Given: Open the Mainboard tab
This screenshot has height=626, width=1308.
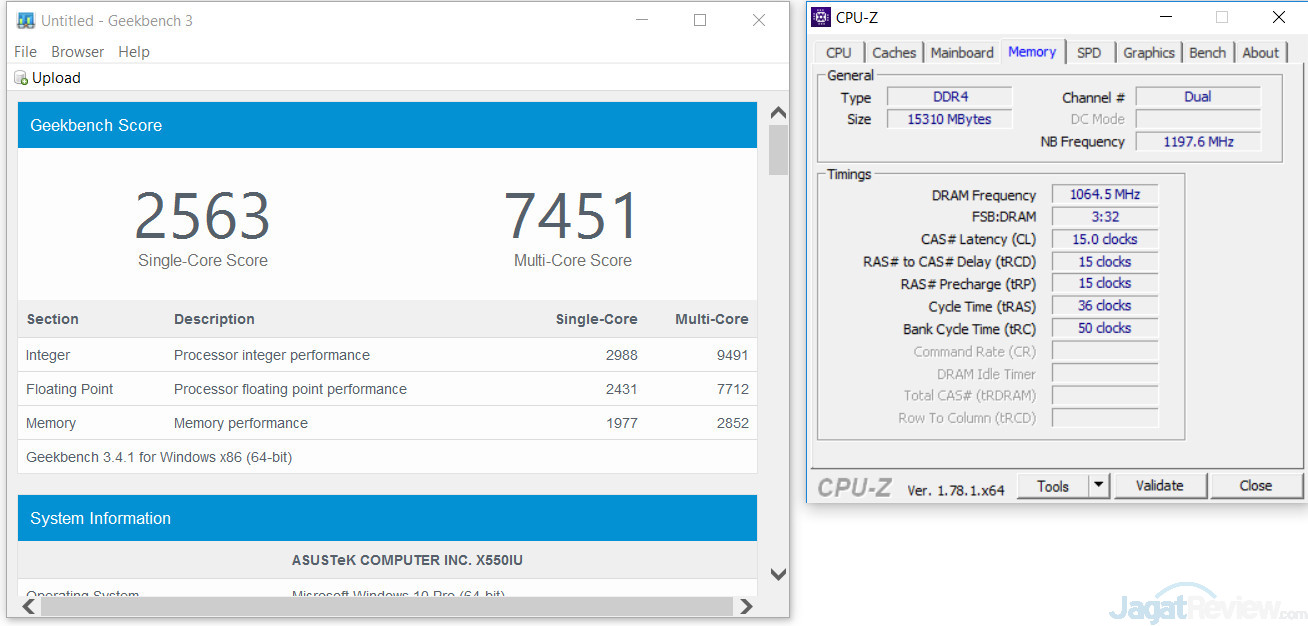Looking at the screenshot, I should [962, 53].
